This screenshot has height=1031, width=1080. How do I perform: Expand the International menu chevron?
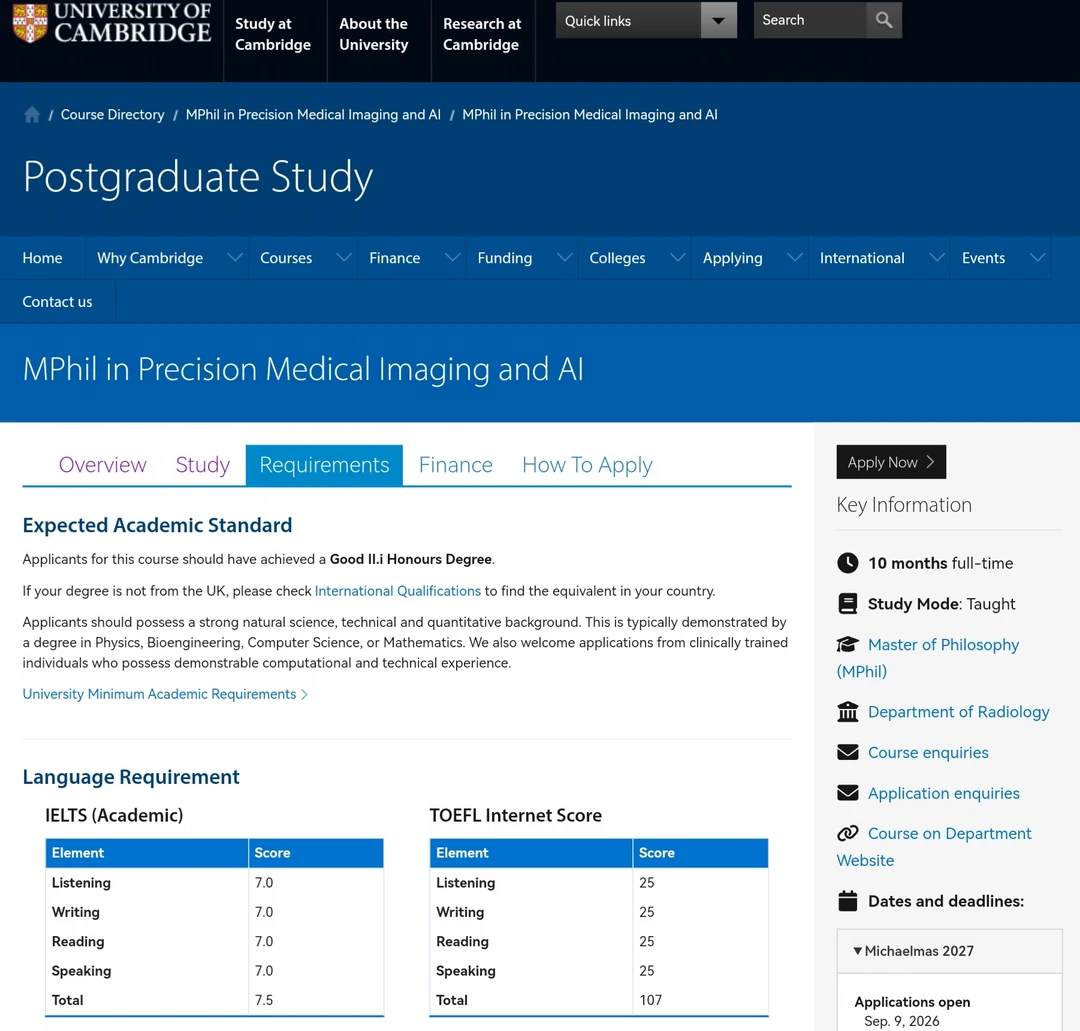pyautogui.click(x=937, y=258)
